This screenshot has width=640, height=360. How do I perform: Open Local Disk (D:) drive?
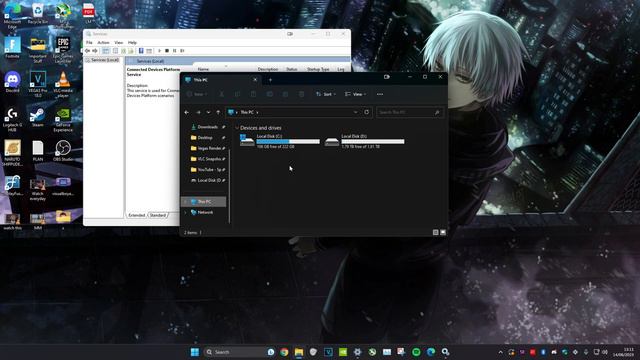point(364,141)
